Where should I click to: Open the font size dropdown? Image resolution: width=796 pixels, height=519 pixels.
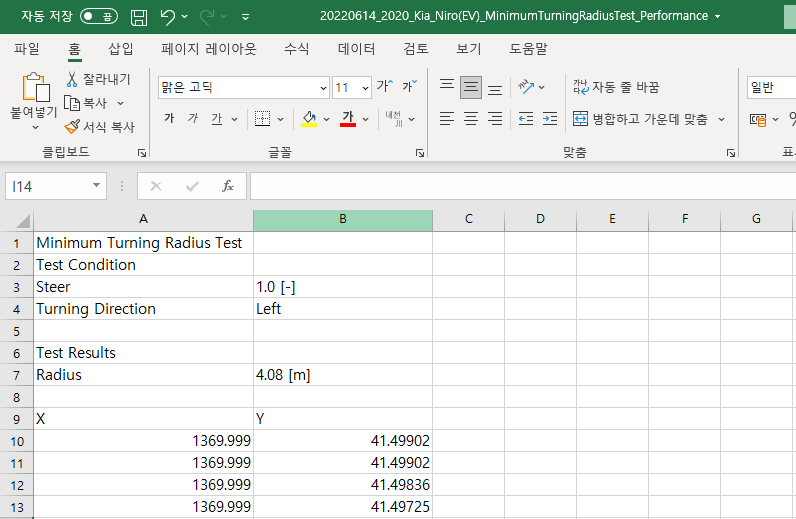coord(365,88)
